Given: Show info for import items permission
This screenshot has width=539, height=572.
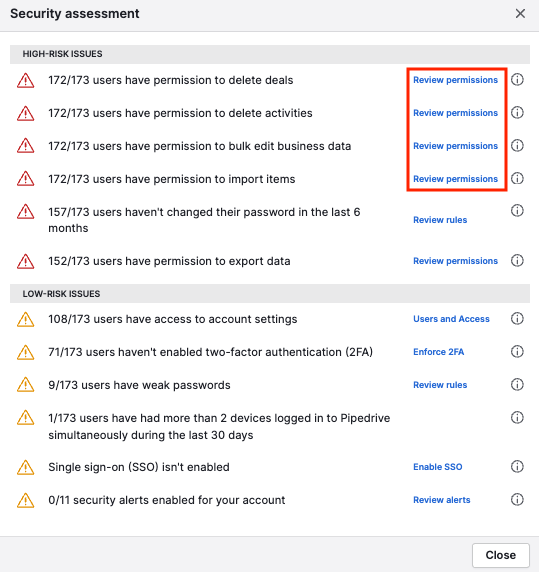Looking at the screenshot, I should [x=517, y=178].
